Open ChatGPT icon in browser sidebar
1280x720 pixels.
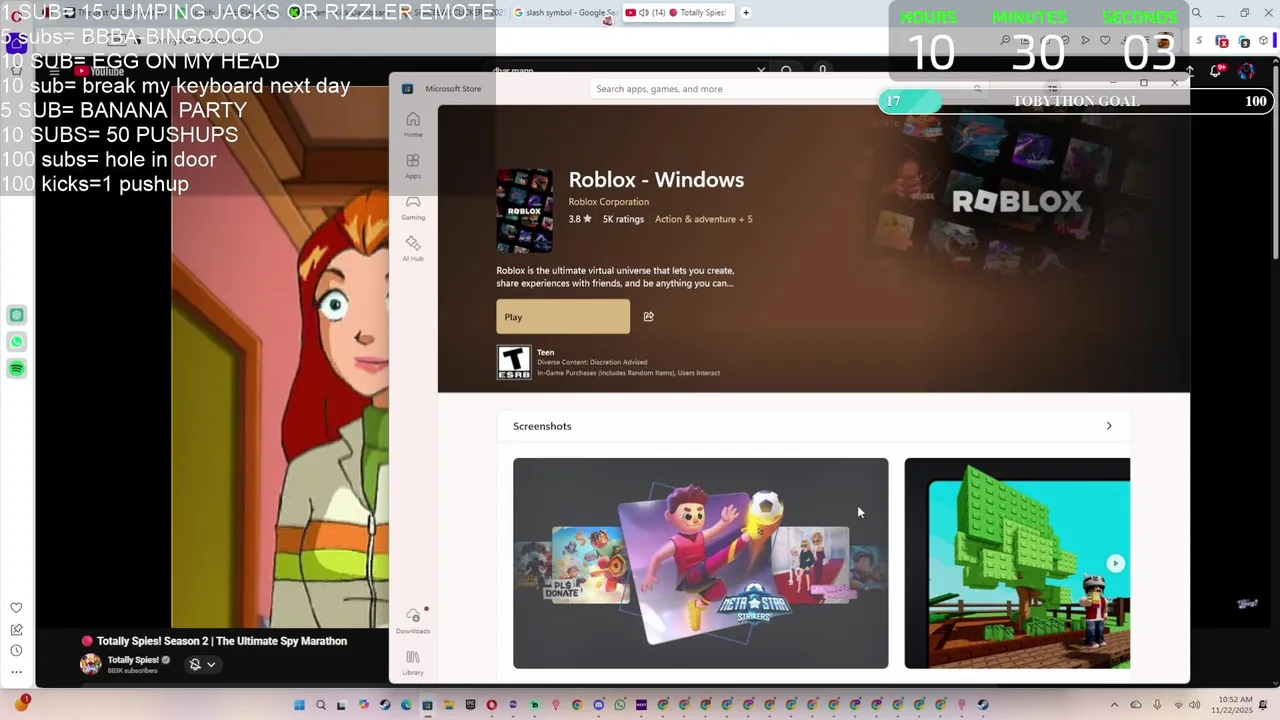[16, 315]
